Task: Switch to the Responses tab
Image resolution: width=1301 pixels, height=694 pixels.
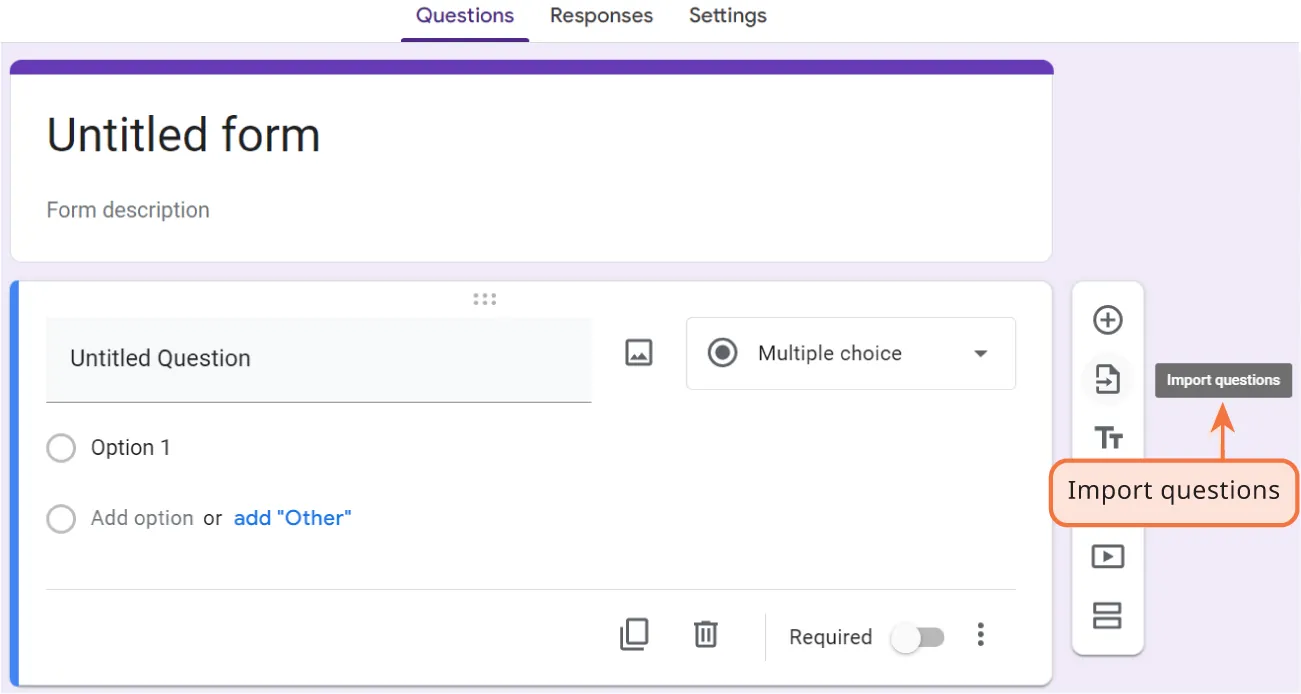Action: point(601,15)
